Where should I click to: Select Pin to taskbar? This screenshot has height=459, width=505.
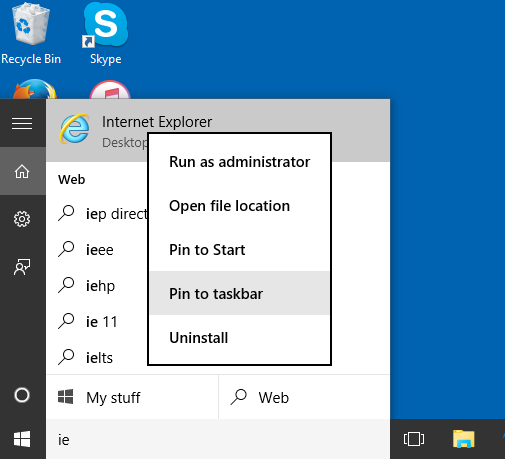[239, 293]
